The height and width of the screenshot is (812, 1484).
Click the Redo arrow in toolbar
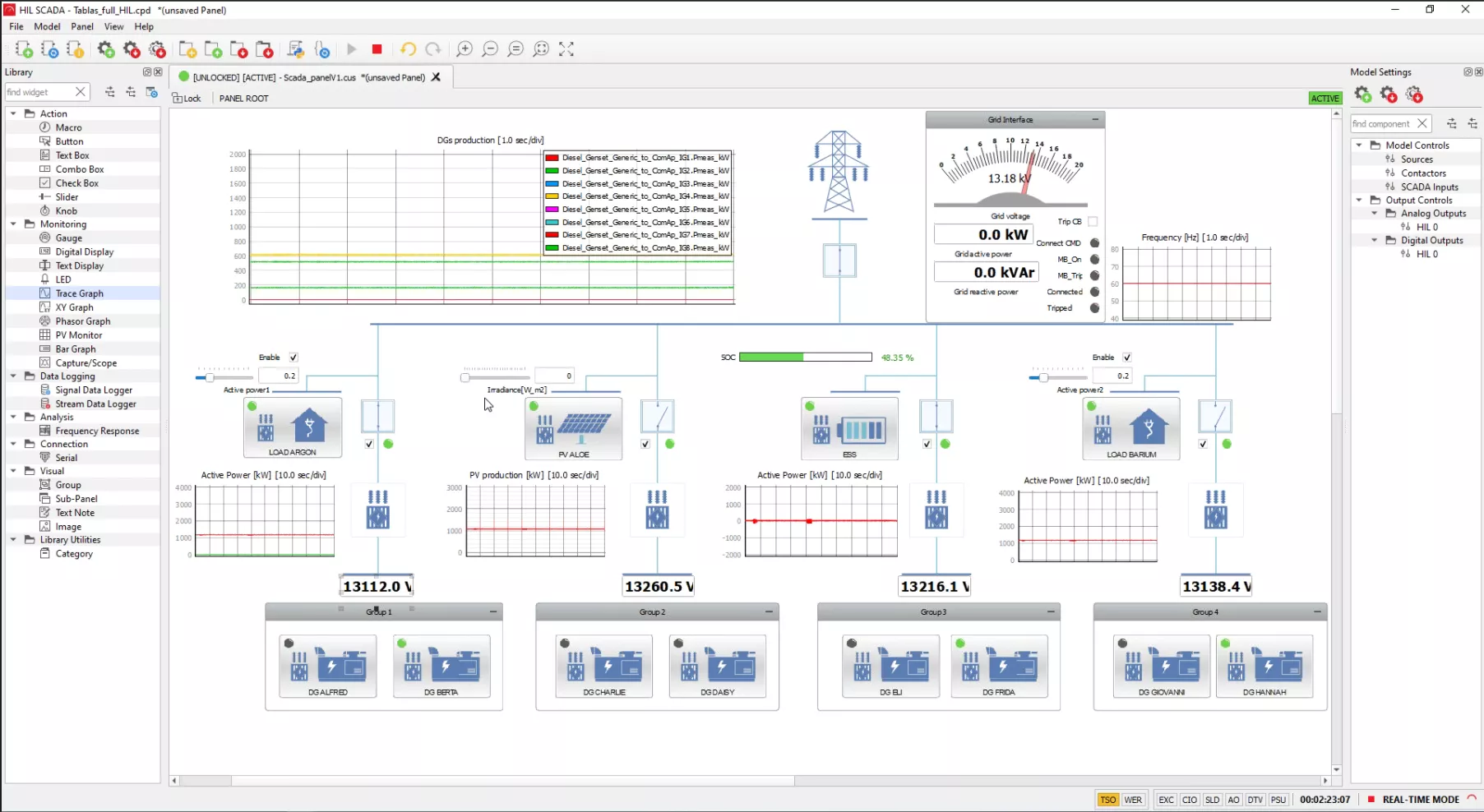pyautogui.click(x=433, y=49)
